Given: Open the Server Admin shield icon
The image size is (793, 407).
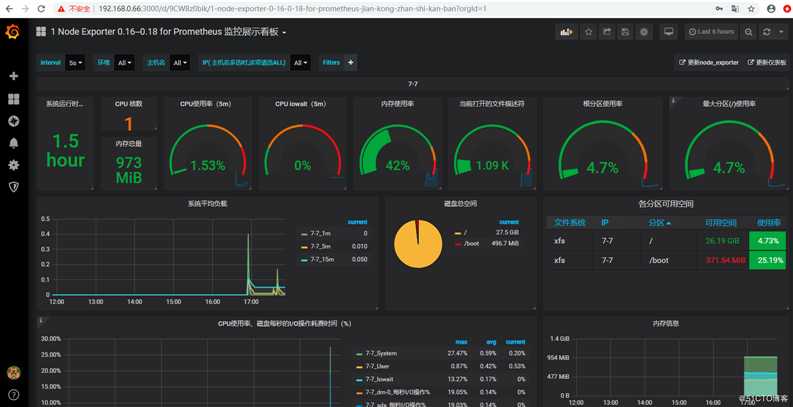Looking at the screenshot, I should point(14,187).
